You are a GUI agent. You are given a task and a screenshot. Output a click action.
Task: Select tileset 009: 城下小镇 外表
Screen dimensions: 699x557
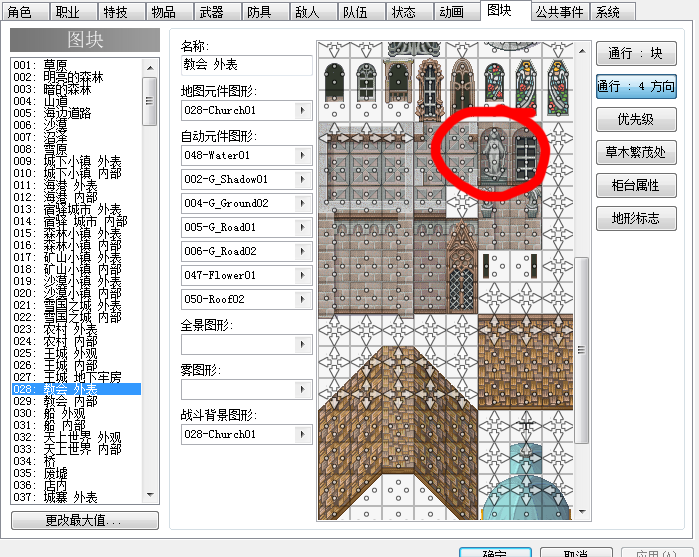pyautogui.click(x=76, y=161)
